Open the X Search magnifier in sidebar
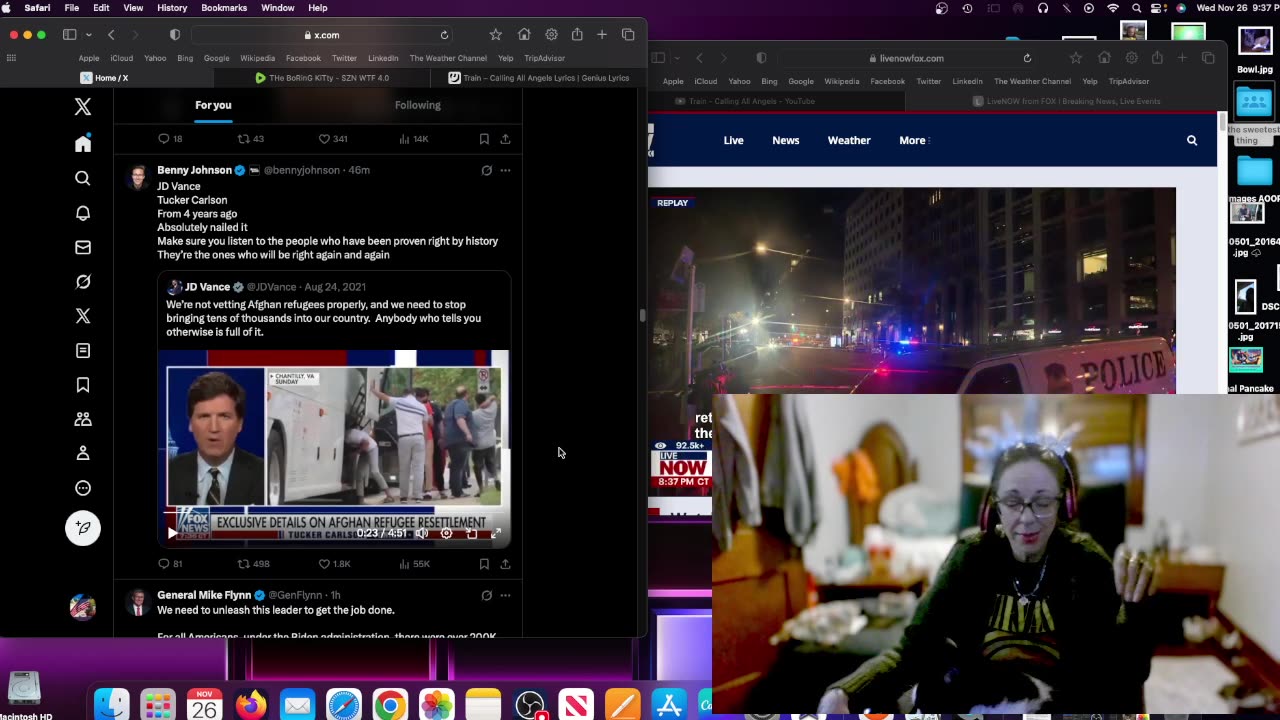Image resolution: width=1280 pixels, height=720 pixels. pyautogui.click(x=83, y=179)
